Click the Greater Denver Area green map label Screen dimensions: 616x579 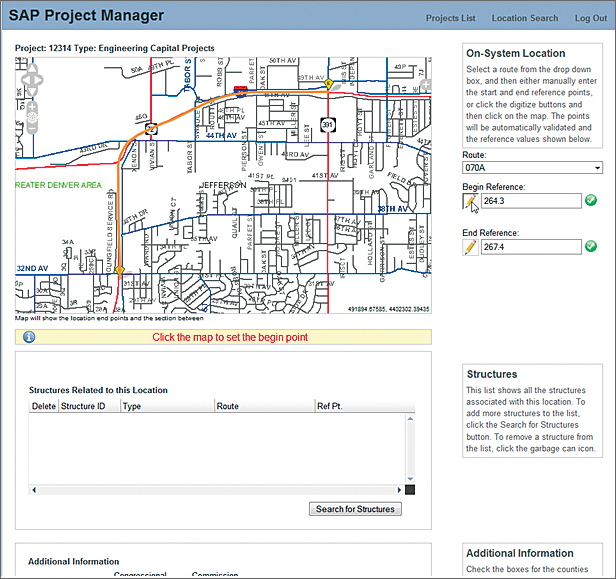[x=58, y=185]
